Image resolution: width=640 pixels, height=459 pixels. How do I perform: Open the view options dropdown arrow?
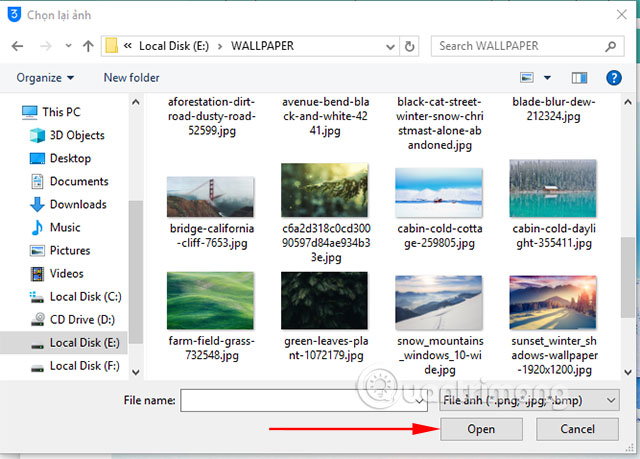point(547,78)
